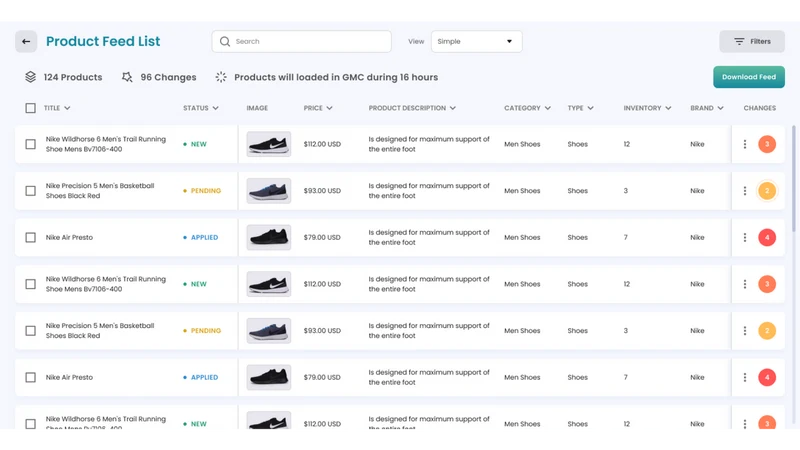Click the layers icon beside 124 Products

(31, 77)
